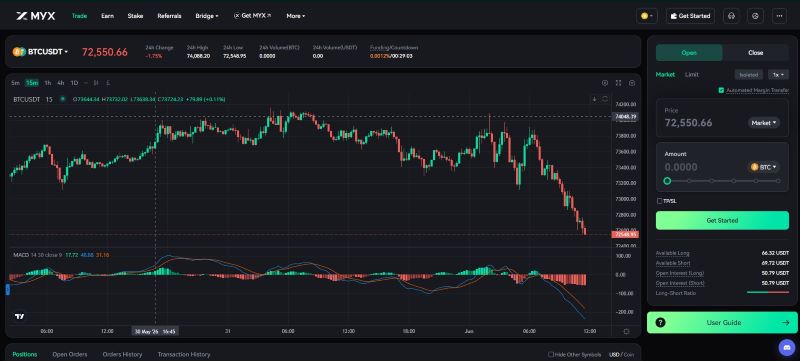Toggle the green status dot beside BTCUSDT 15
This screenshot has height=361, width=800.
tap(62, 99)
